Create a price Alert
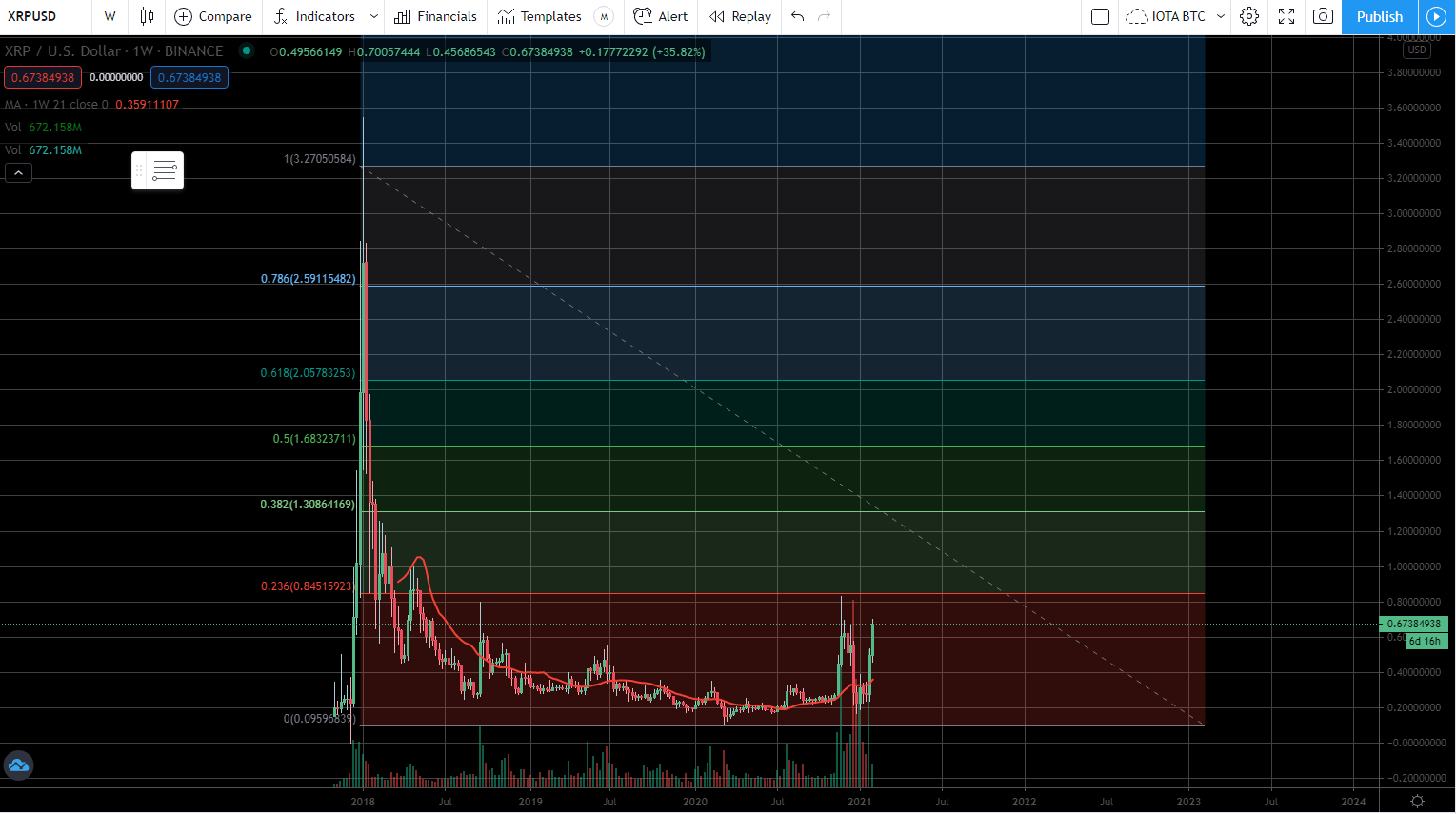The image size is (1456, 814). click(661, 16)
